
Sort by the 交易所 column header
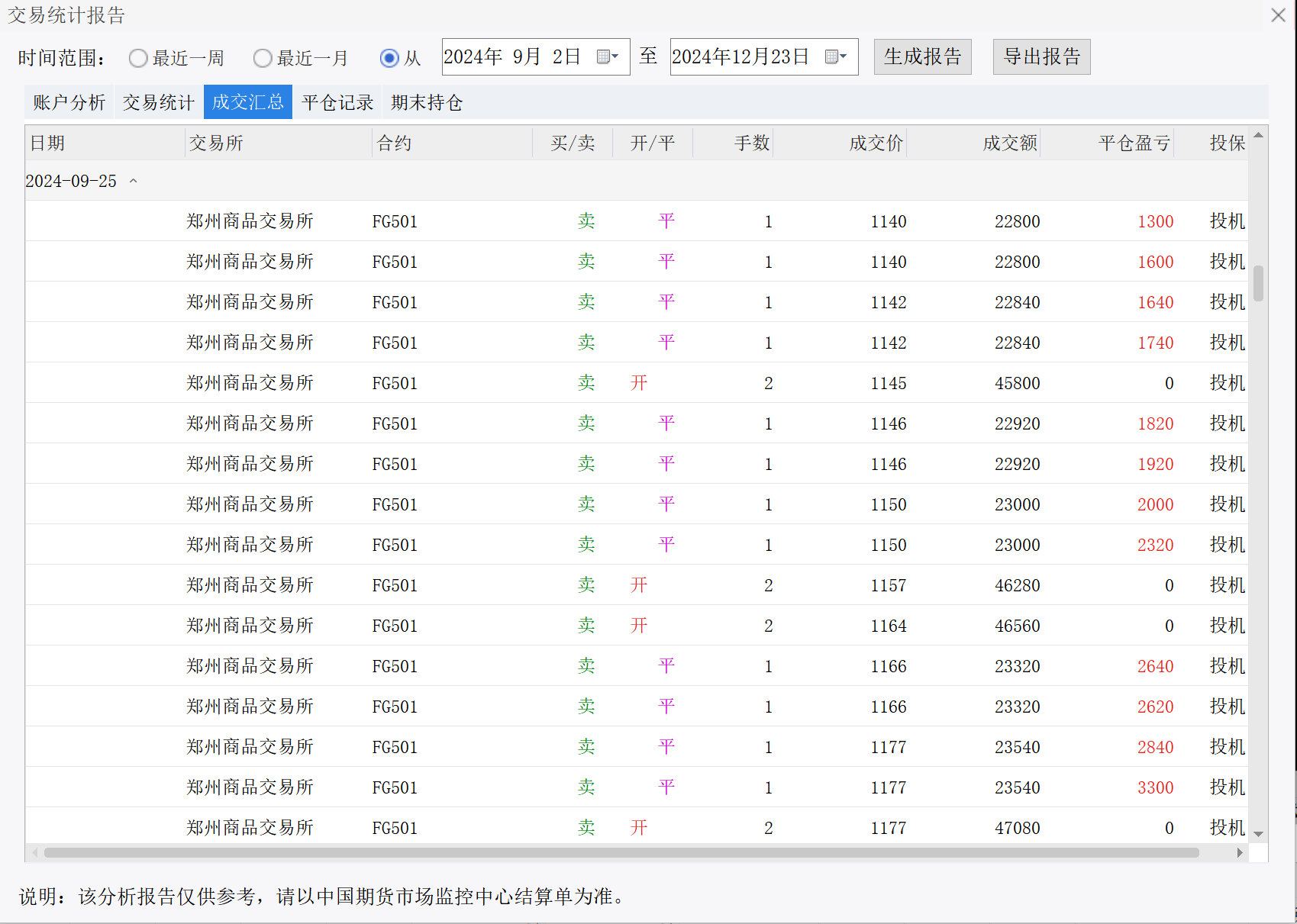coord(279,143)
